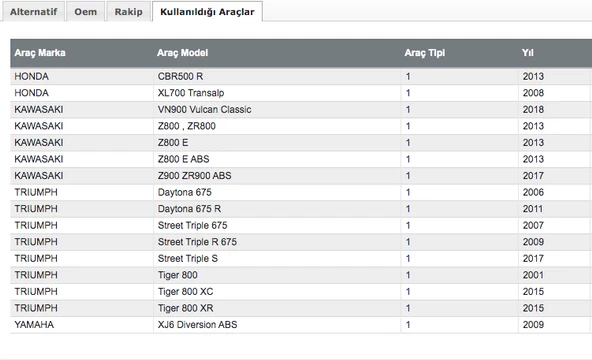Click the Yıl column header
The width and height of the screenshot is (592, 360).
pos(528,53)
